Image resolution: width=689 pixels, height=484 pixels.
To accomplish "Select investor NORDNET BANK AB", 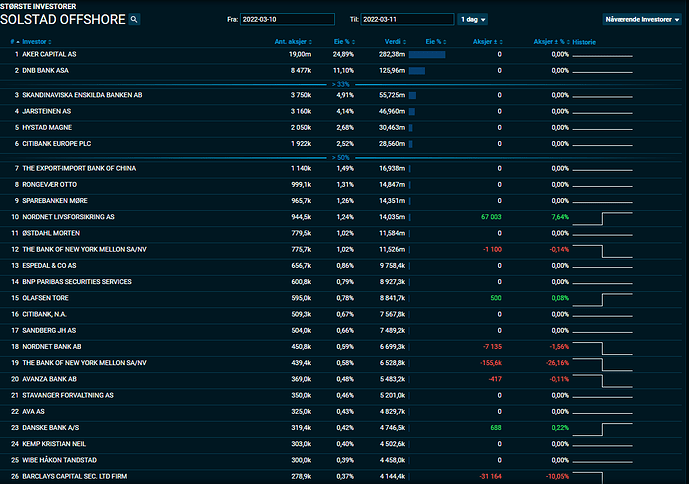I will [52, 347].
